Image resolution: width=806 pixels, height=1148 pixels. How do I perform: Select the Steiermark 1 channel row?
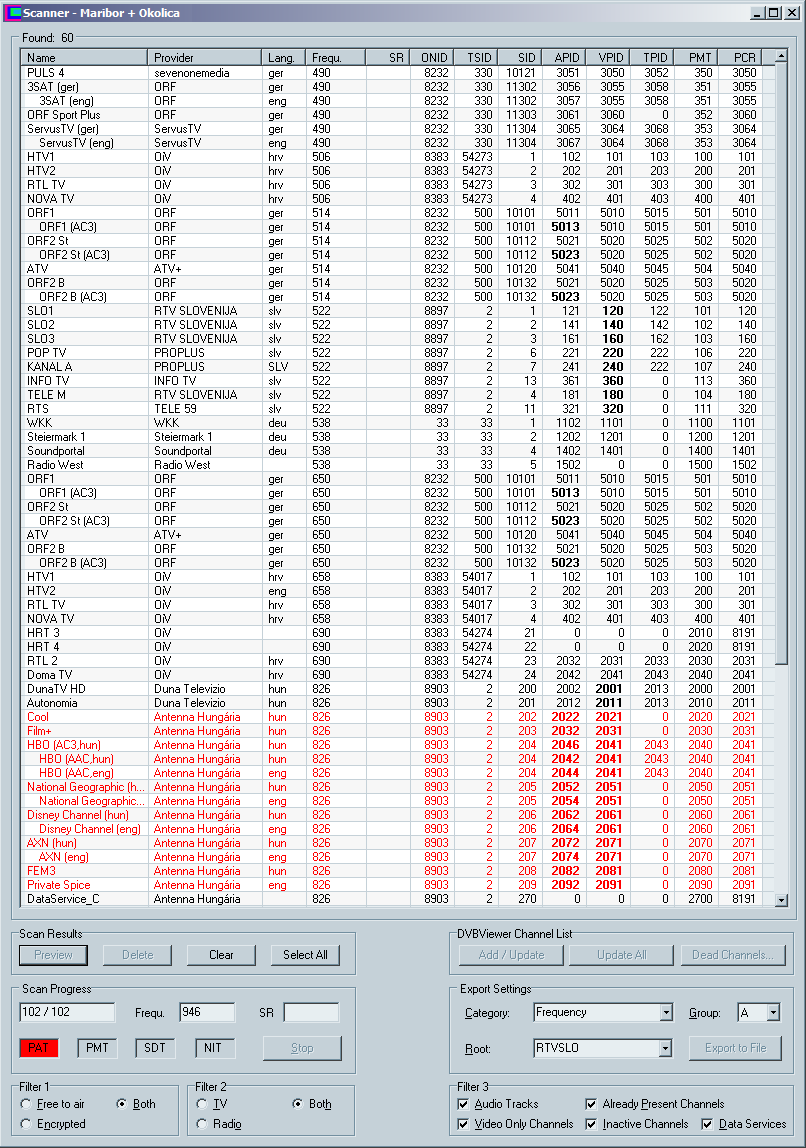tap(397, 436)
